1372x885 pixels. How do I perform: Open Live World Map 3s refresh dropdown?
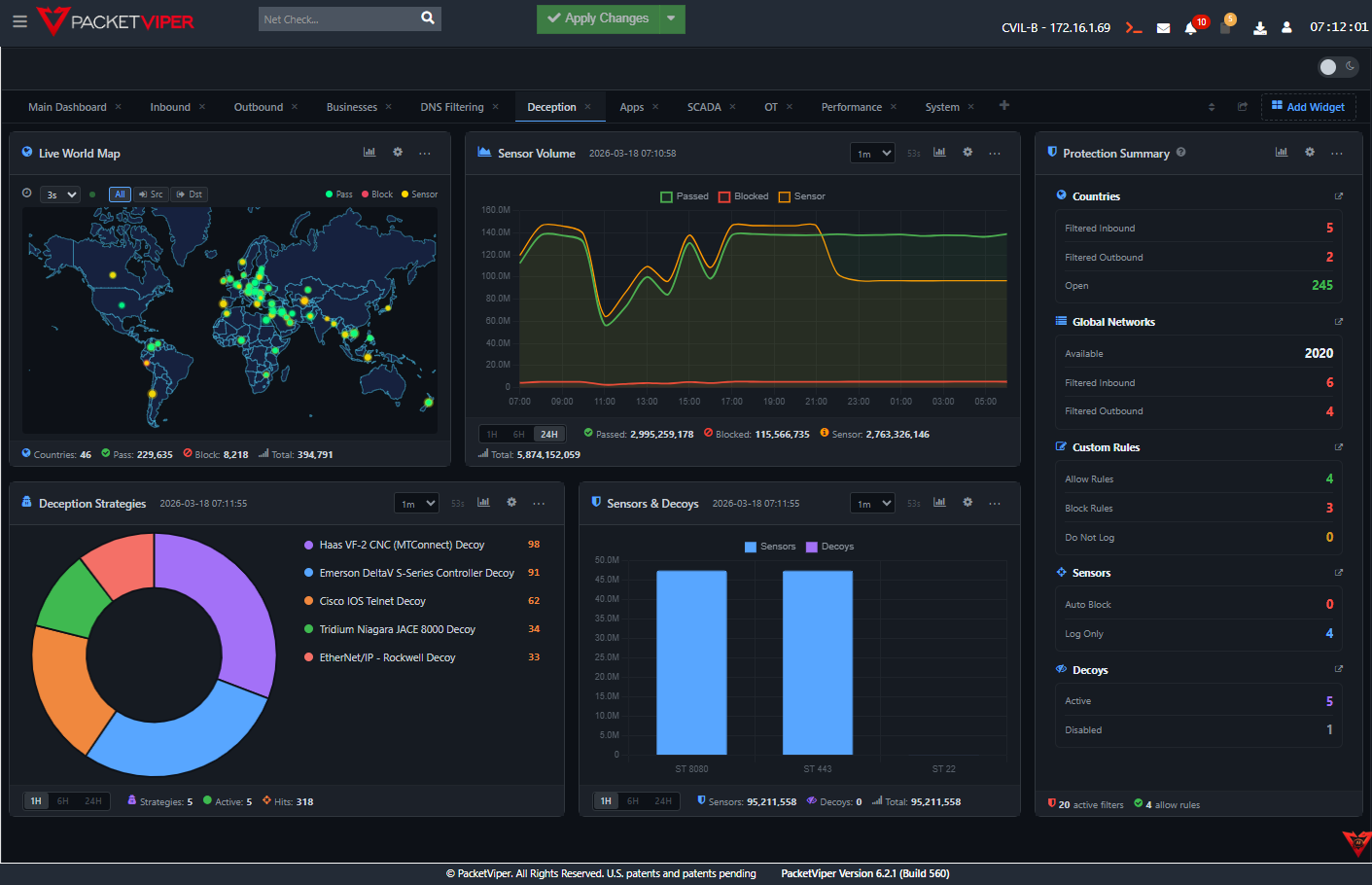click(61, 195)
